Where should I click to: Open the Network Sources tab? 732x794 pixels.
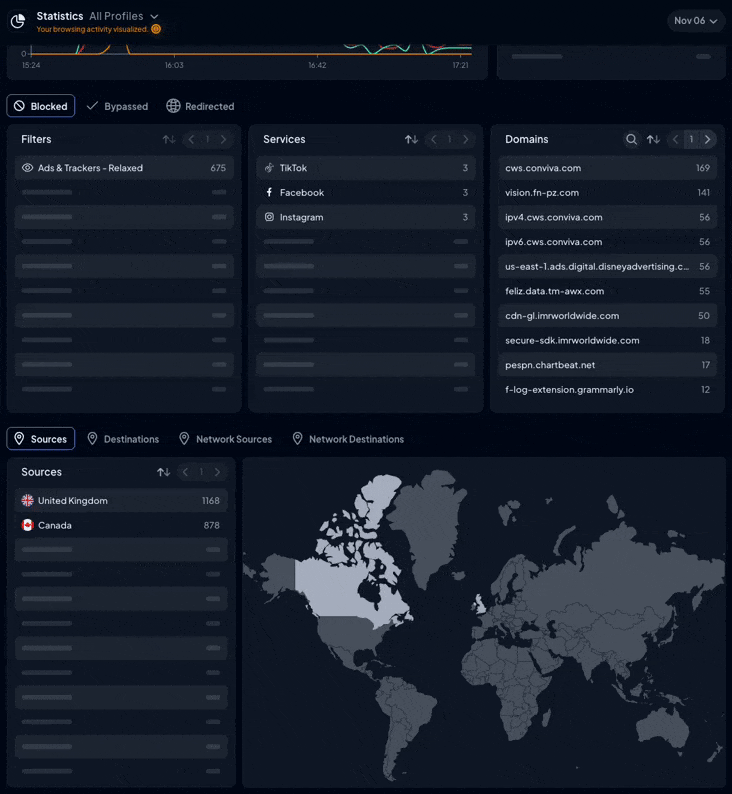click(225, 439)
